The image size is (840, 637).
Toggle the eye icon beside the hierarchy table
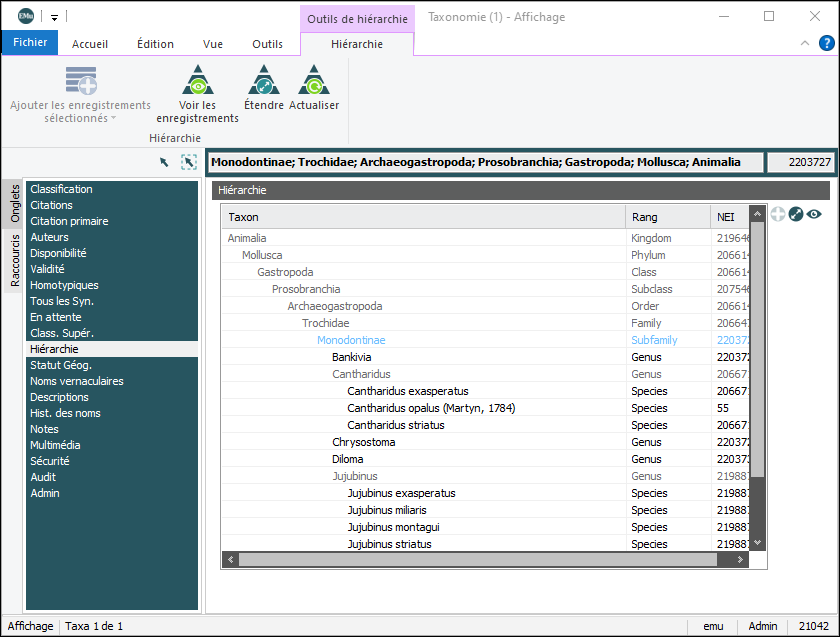(x=814, y=214)
